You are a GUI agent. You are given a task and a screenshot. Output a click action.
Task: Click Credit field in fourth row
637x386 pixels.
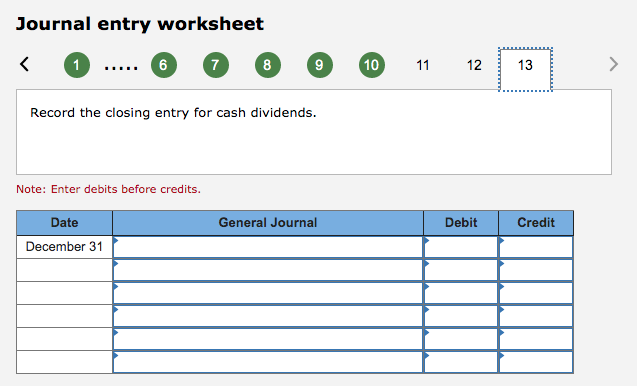tap(536, 316)
